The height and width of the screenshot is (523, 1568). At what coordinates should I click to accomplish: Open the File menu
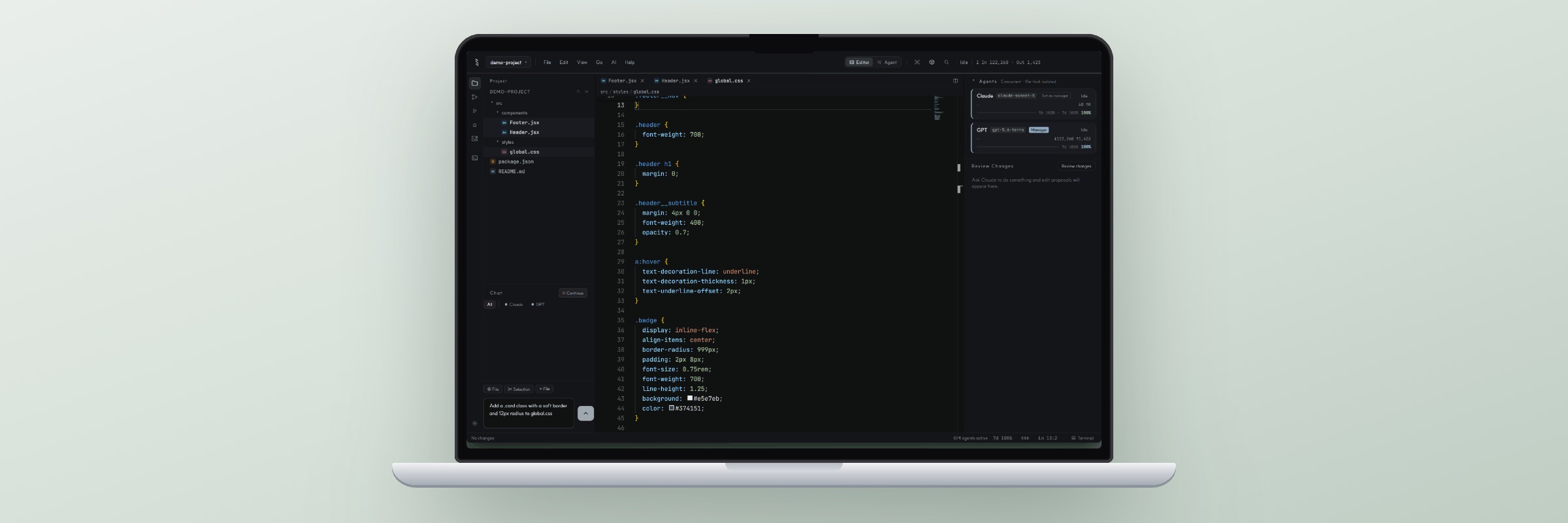pyautogui.click(x=547, y=62)
